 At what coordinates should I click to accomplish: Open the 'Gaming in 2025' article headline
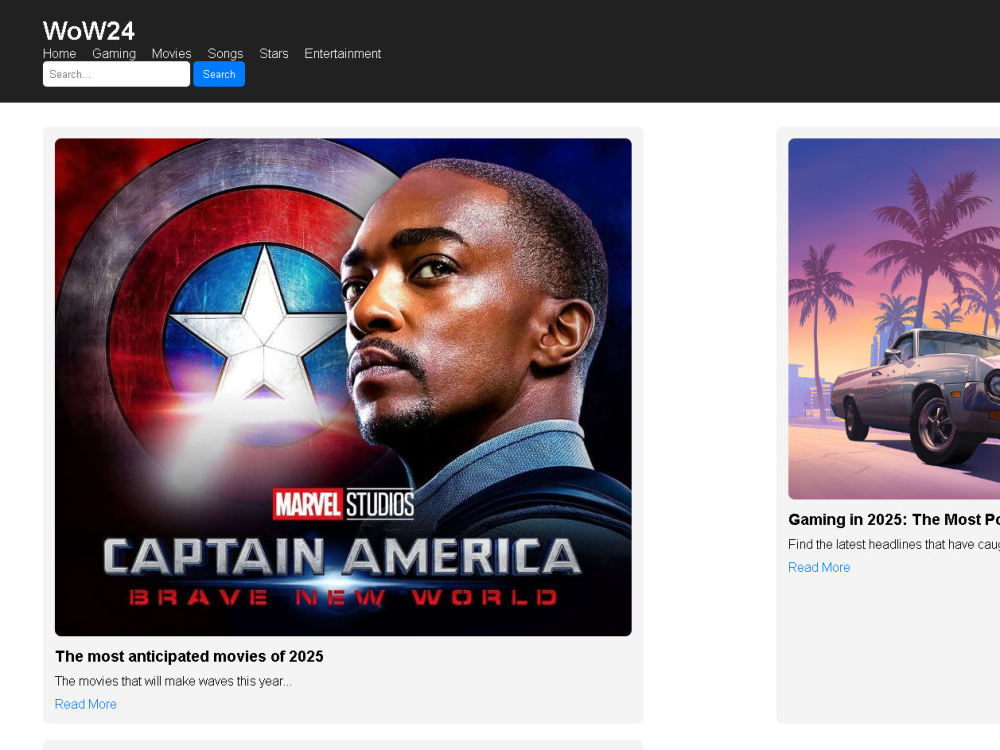(894, 520)
